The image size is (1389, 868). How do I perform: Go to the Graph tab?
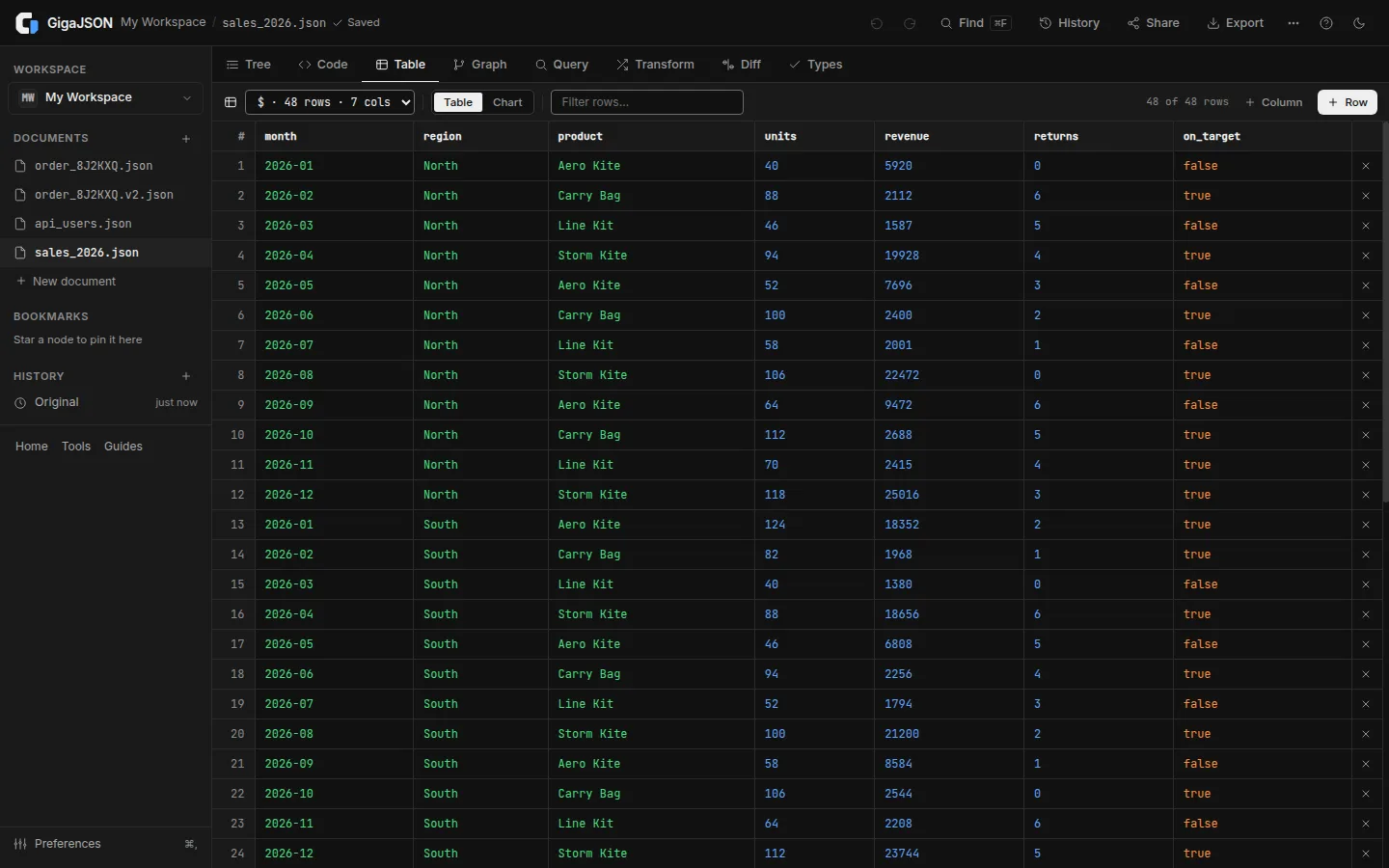pos(480,65)
